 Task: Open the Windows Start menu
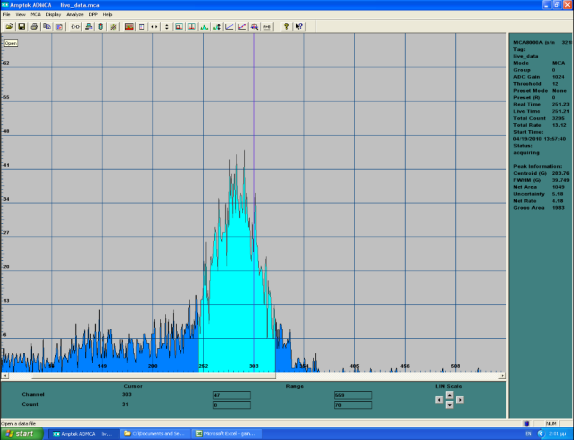[22, 434]
